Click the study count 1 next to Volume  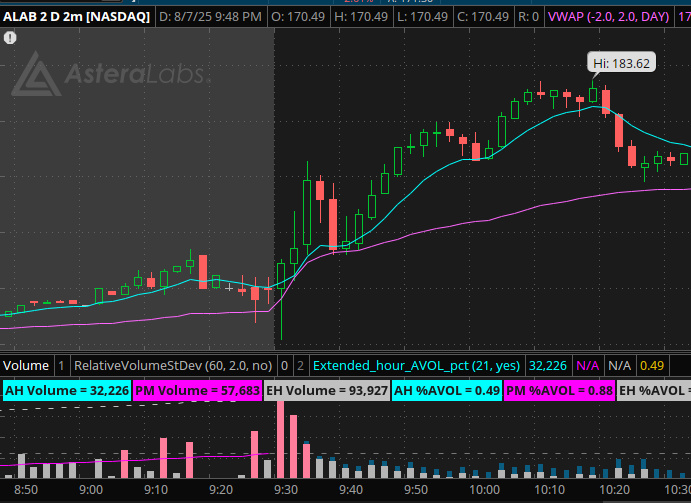tap(61, 365)
